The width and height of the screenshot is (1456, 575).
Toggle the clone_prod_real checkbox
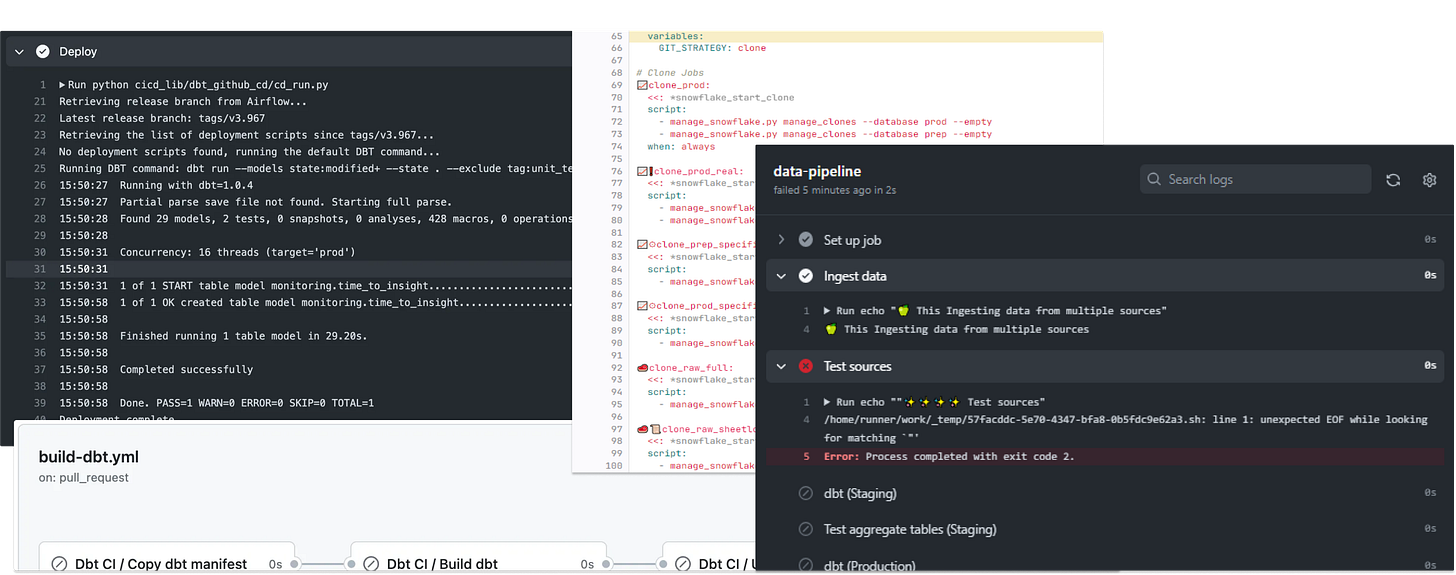click(642, 172)
